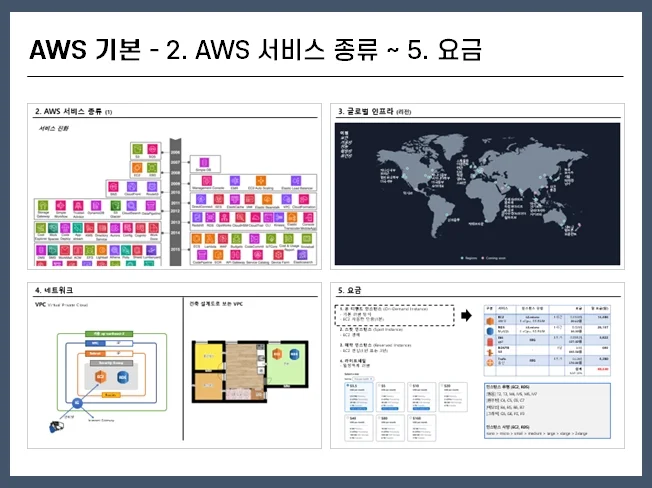Select the orange EC2 Auto Scaling icon
This screenshot has height=488, width=652.
261,181
